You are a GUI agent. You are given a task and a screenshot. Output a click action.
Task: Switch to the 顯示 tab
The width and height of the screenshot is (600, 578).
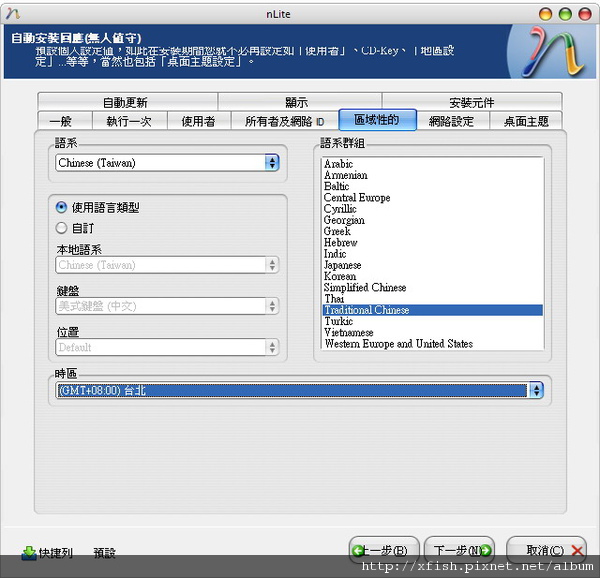point(300,102)
